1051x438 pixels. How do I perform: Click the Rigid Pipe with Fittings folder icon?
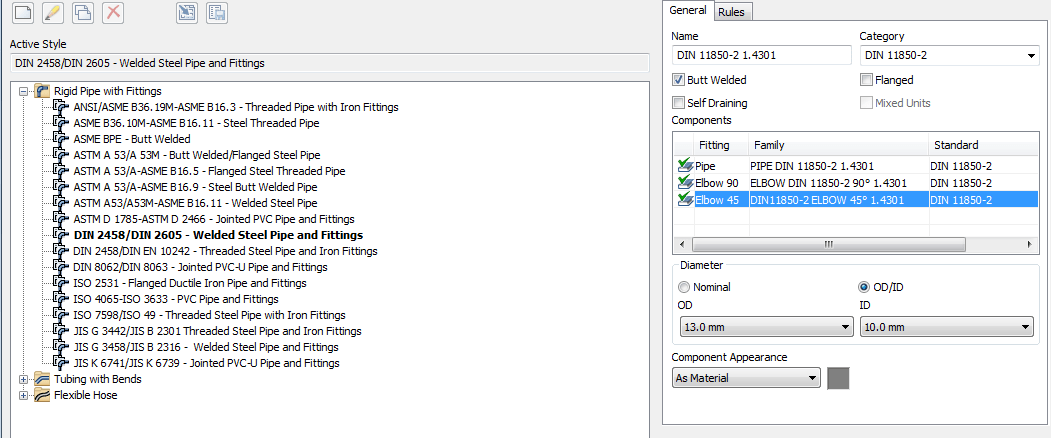point(42,91)
